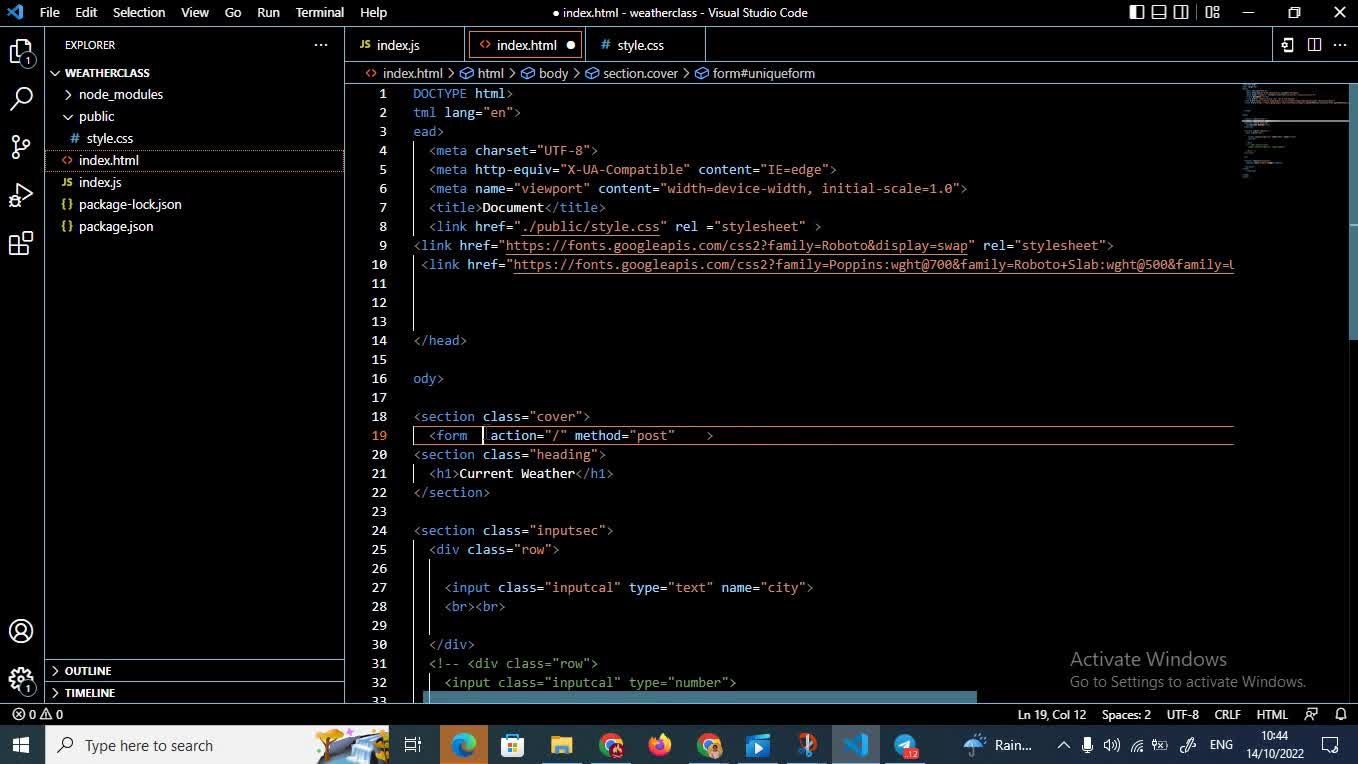Click Ln 19, Col 12 in status bar

point(1051,714)
